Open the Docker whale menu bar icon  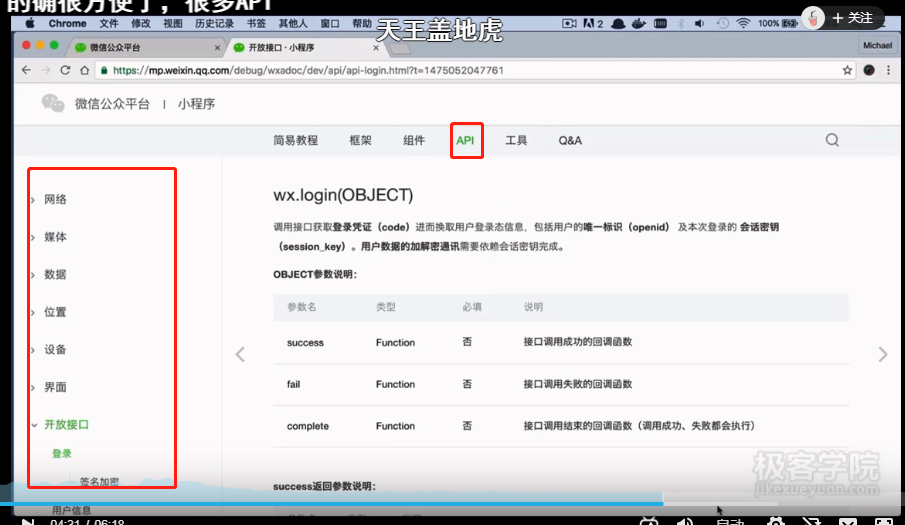(x=639, y=24)
